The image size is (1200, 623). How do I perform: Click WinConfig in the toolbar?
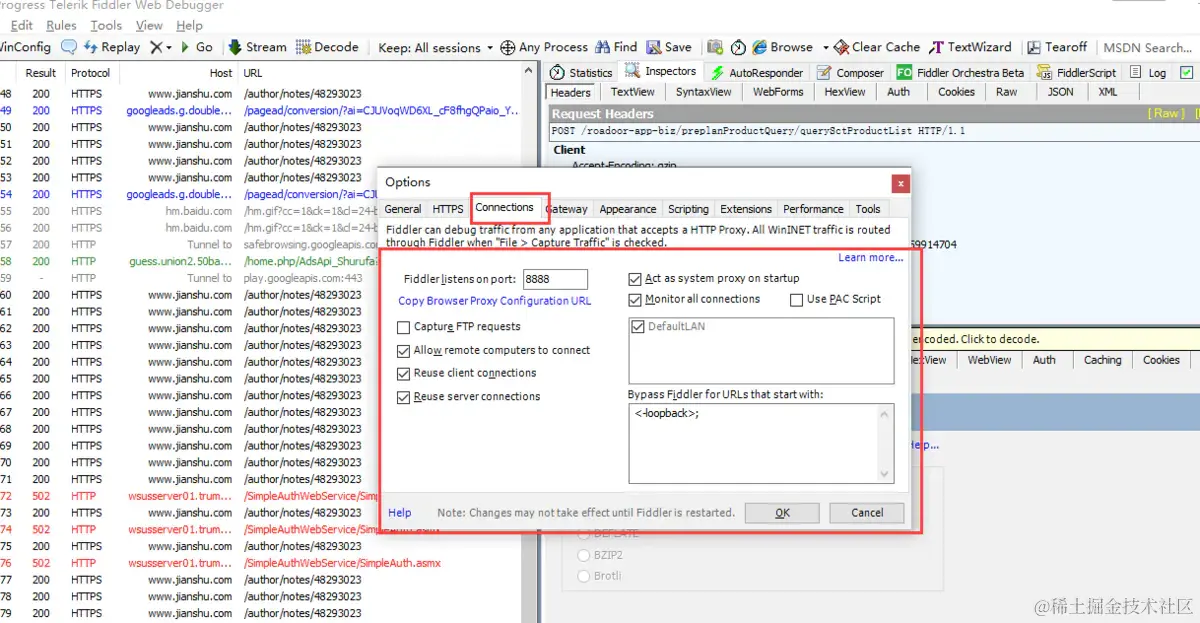coord(25,47)
